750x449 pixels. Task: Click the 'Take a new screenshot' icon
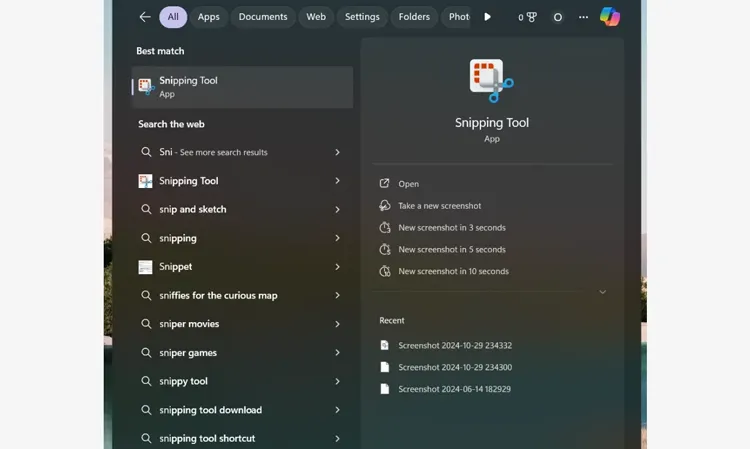pos(385,206)
